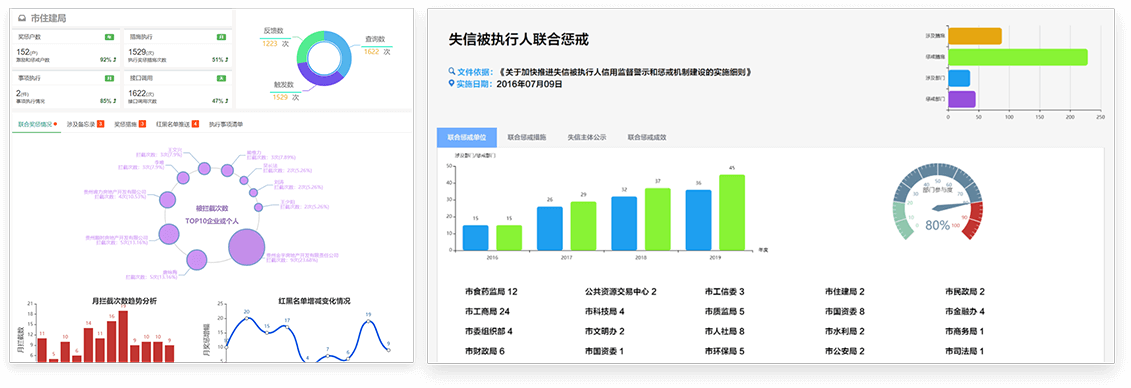Screen dimensions: 1131x388
Task: Click the green badge on 接口调用 card
Action: (221, 77)
